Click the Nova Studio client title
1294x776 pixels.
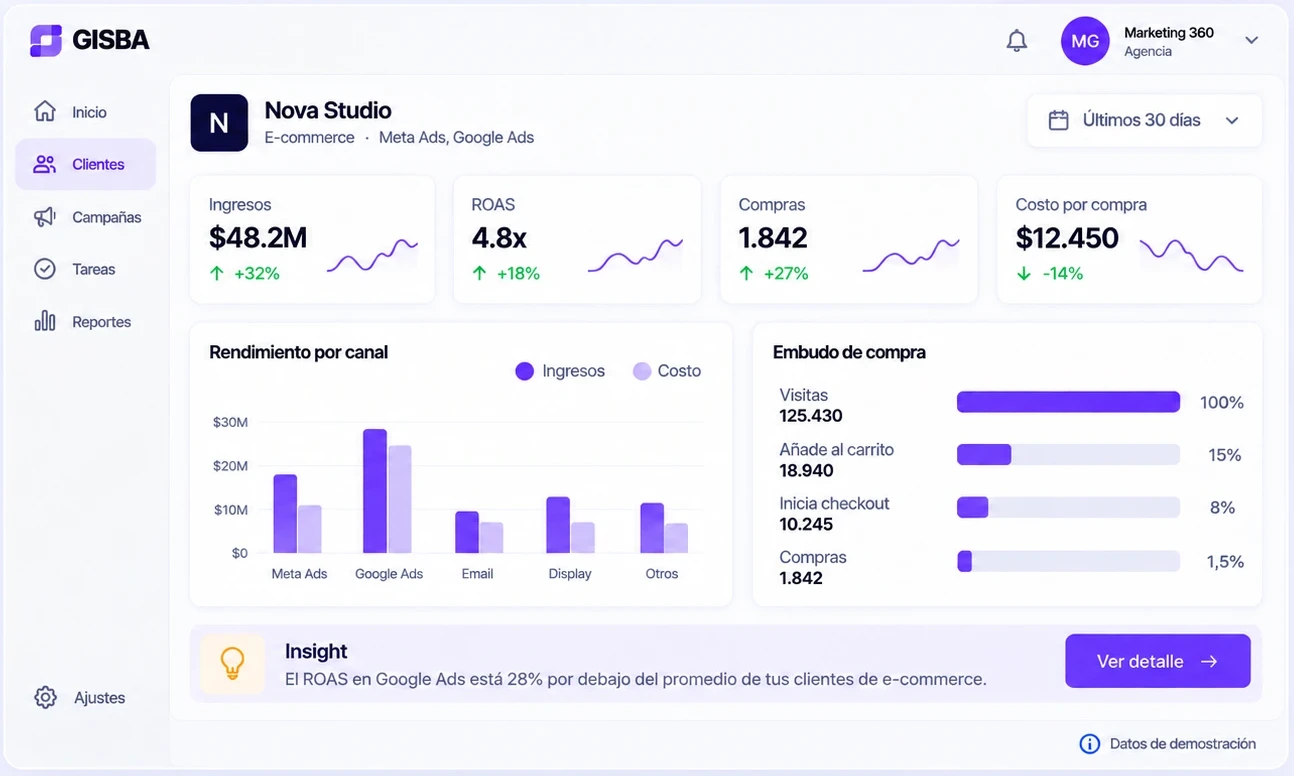pos(328,110)
